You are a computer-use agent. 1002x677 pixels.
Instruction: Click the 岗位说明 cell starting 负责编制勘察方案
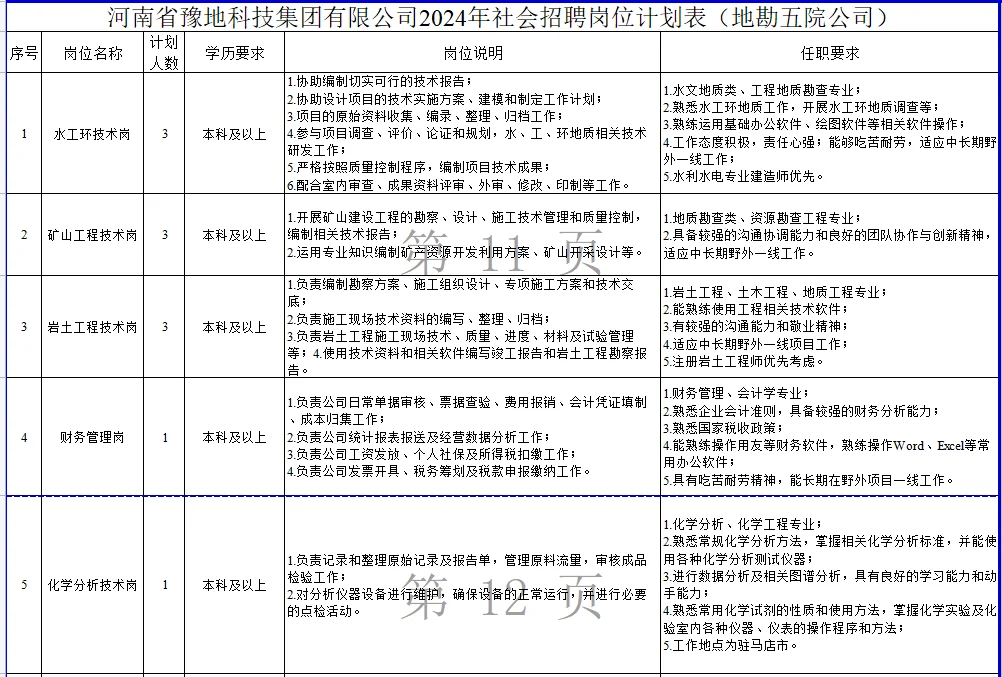pos(473,327)
